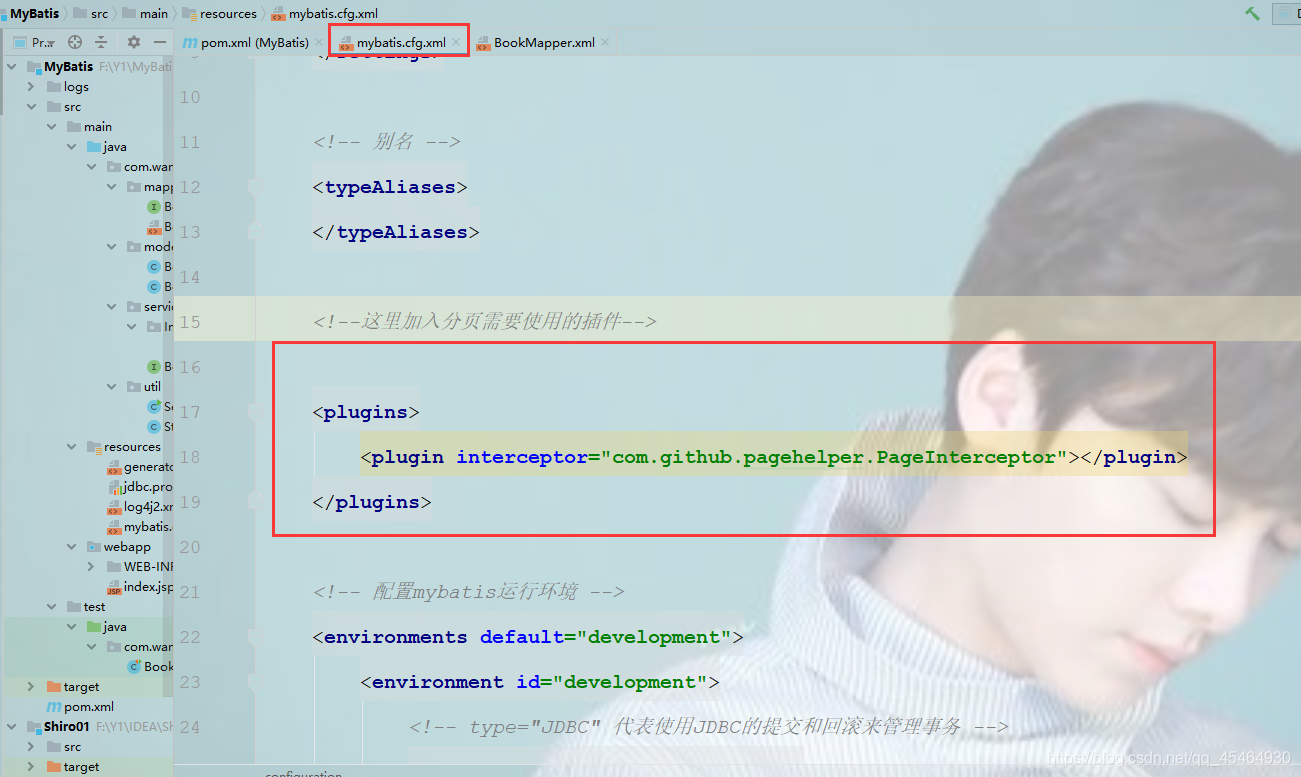Screen dimensions: 1301x777
Task: Expand the target folder under MyBatis
Action: [31, 687]
